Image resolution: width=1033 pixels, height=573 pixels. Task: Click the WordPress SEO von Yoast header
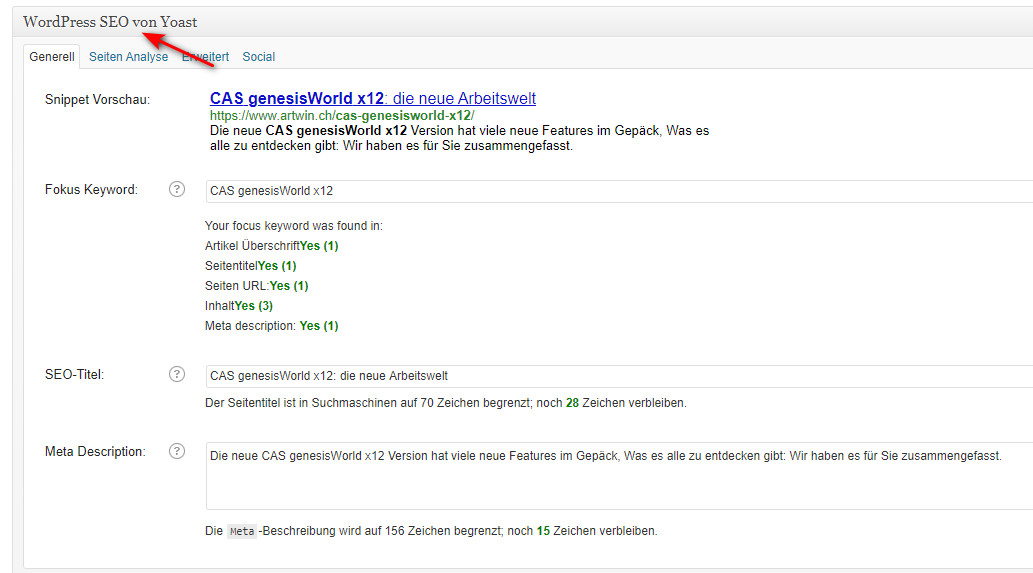pos(110,22)
